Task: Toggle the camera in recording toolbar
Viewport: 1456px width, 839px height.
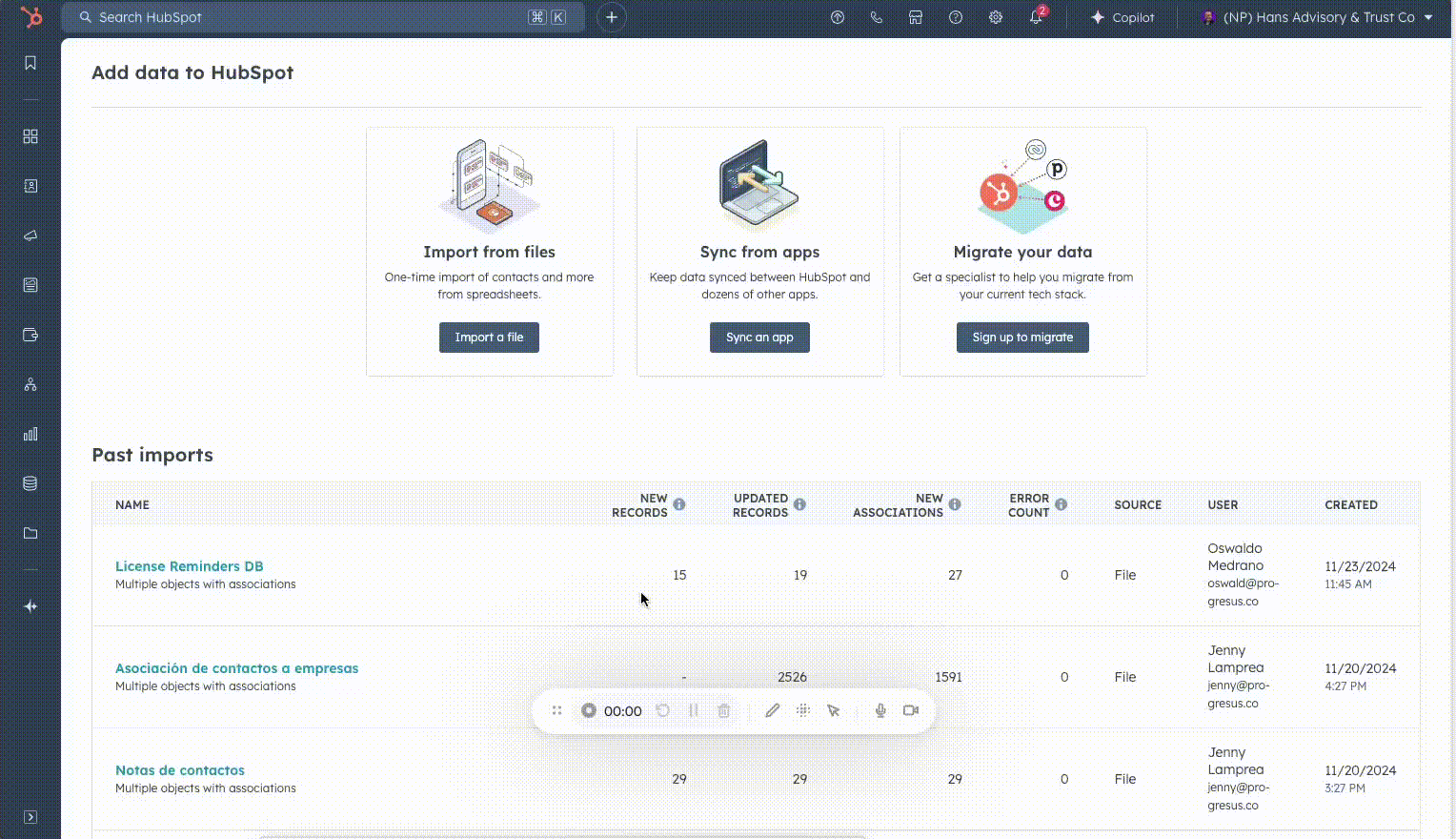Action: 911,710
